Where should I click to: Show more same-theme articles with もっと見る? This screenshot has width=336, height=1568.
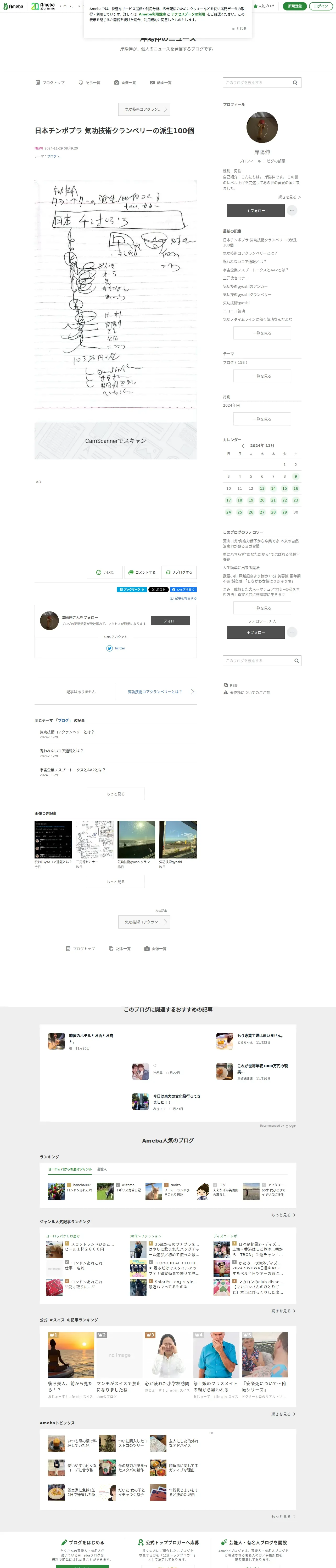click(116, 794)
